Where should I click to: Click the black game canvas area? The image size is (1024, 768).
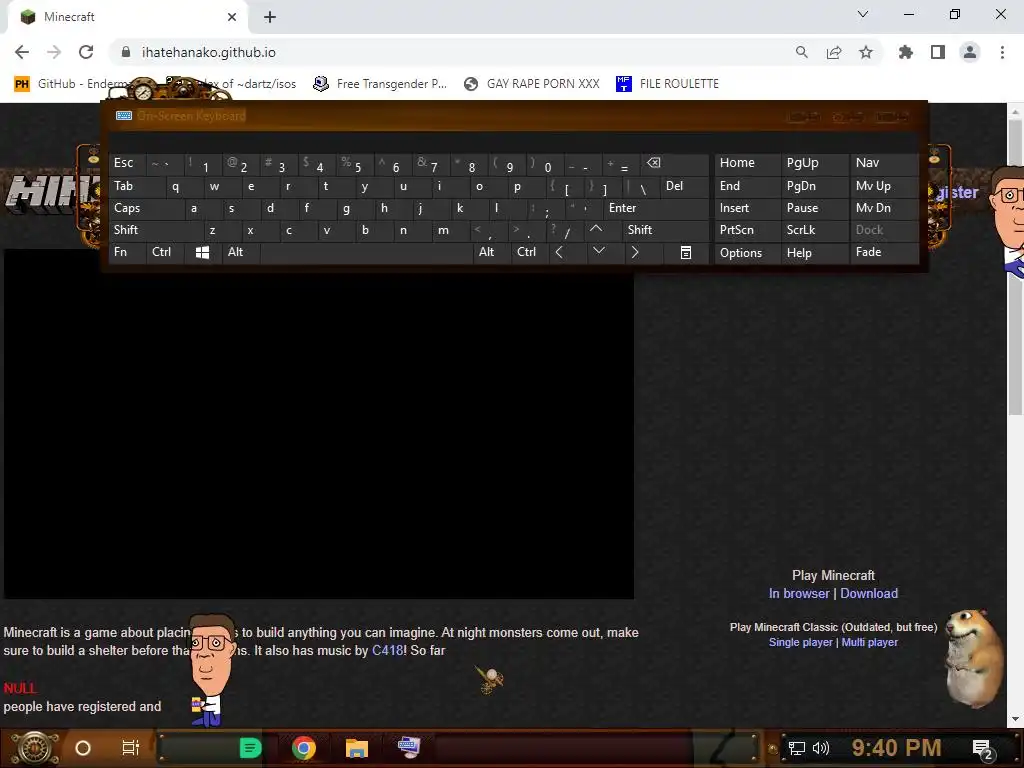tap(319, 435)
